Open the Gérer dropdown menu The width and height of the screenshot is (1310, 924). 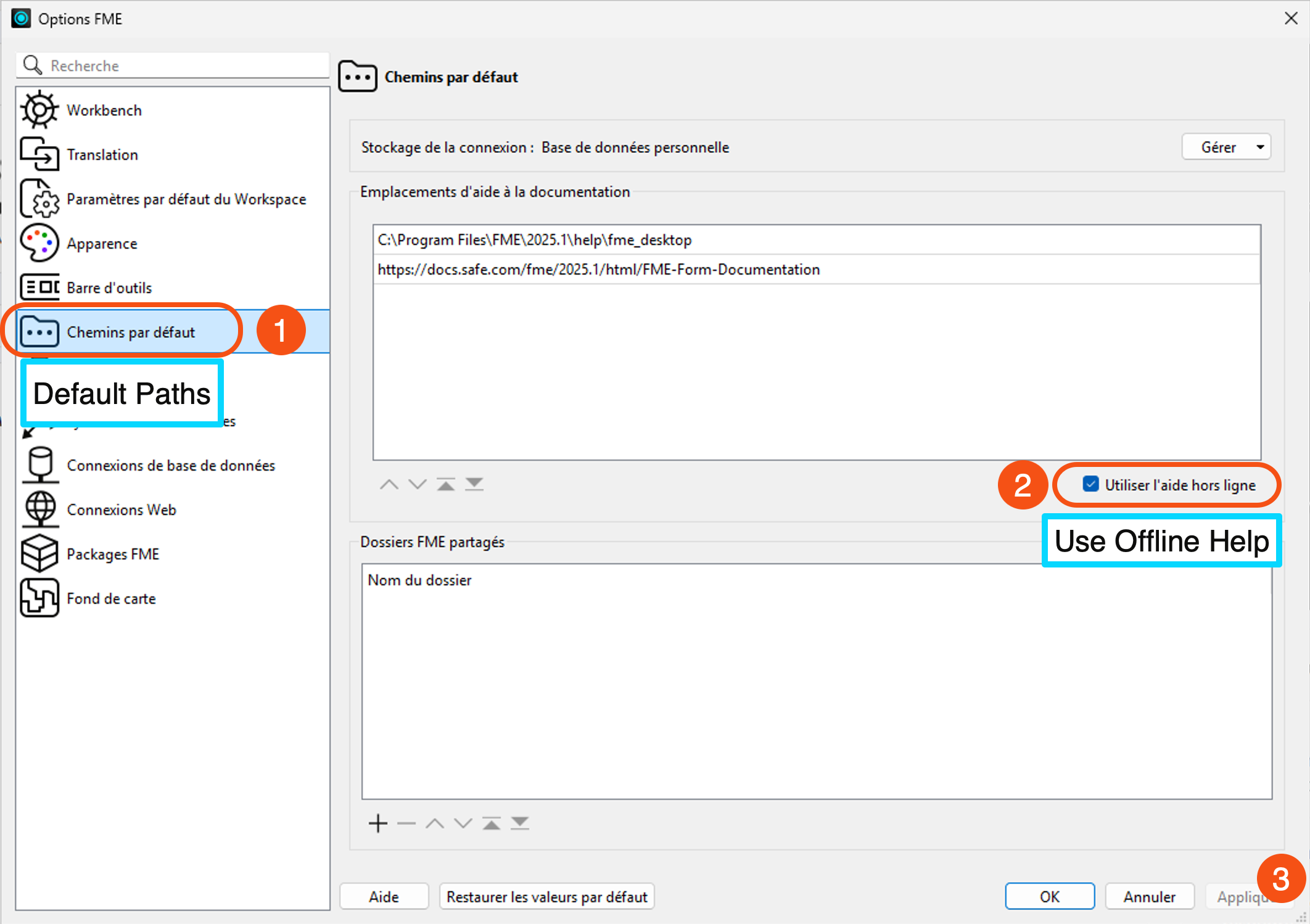click(1226, 147)
